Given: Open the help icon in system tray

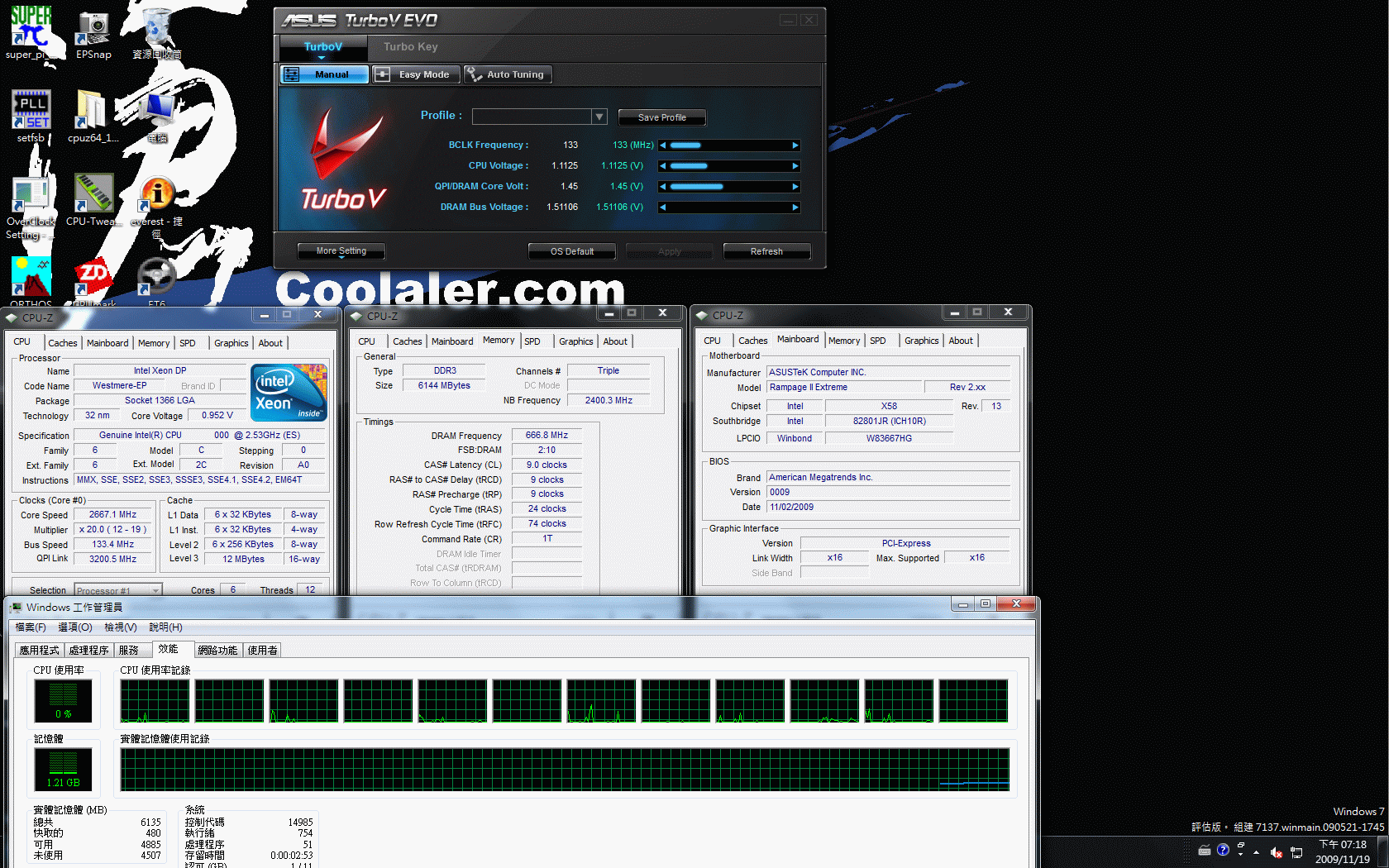Looking at the screenshot, I should tap(1223, 850).
